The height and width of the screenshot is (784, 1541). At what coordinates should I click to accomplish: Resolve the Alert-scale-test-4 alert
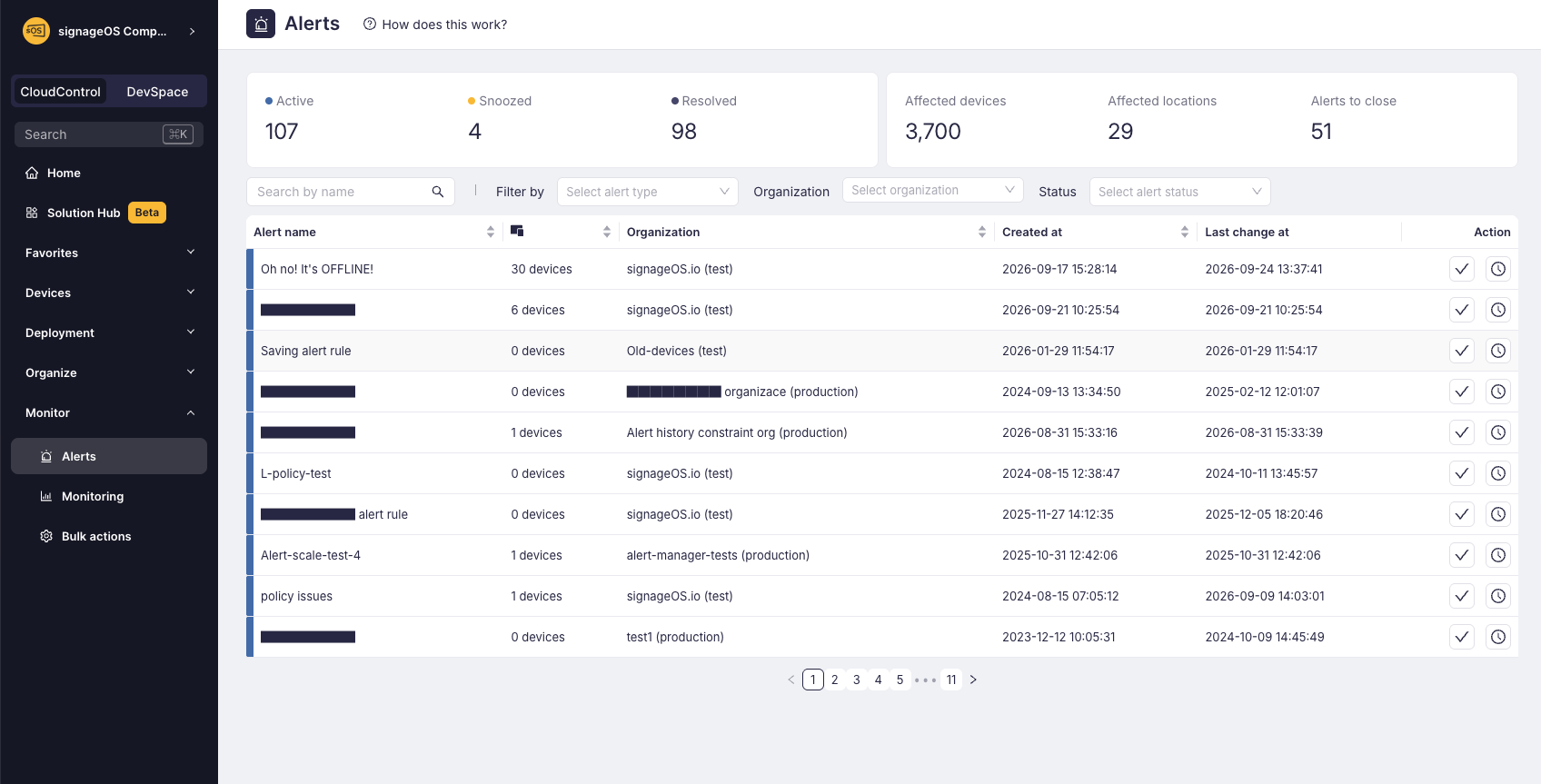click(x=1461, y=555)
